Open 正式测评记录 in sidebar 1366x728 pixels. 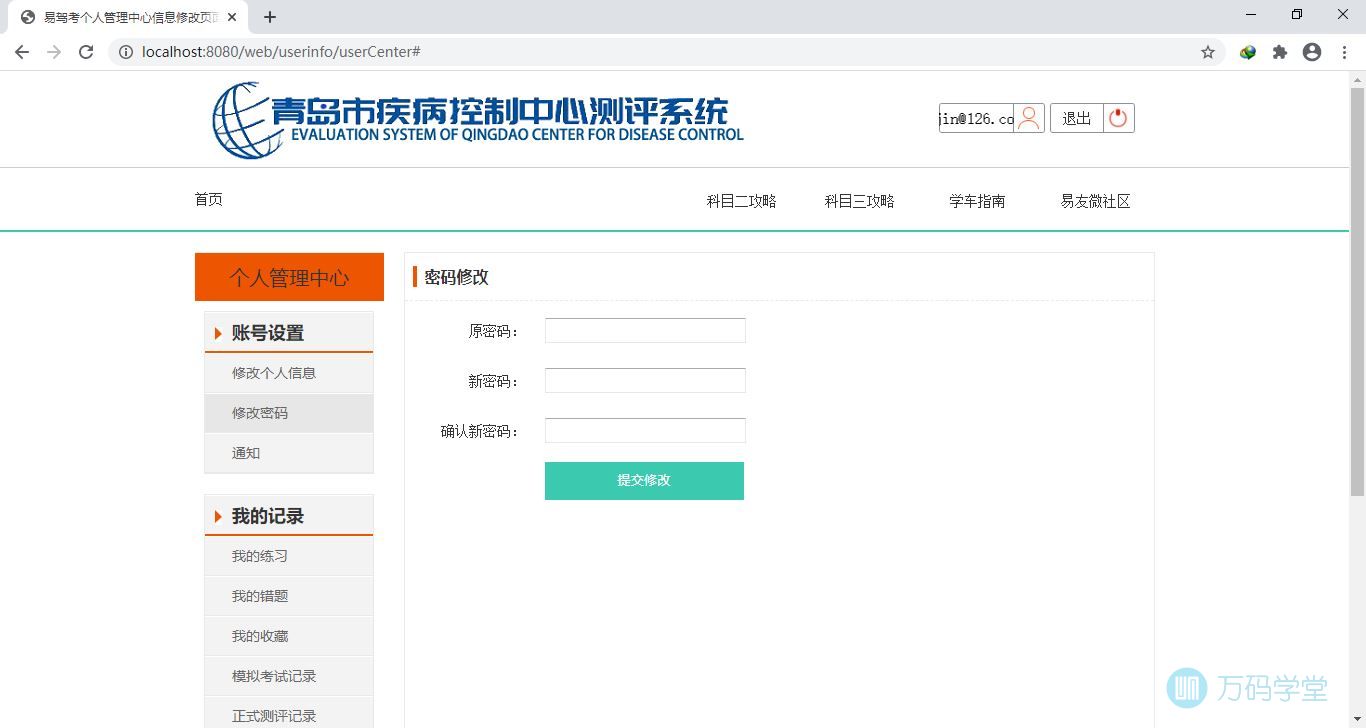(x=289, y=715)
